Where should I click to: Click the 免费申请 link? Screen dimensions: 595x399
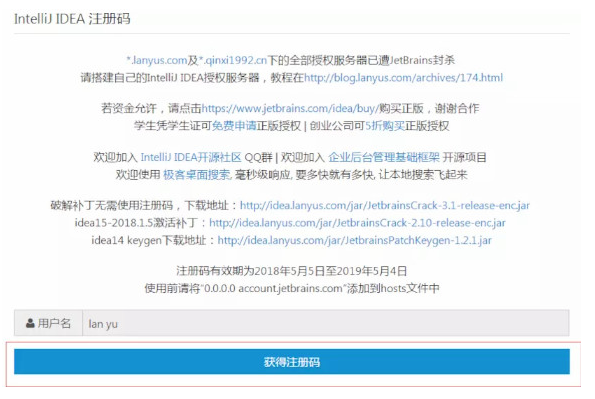(x=234, y=125)
